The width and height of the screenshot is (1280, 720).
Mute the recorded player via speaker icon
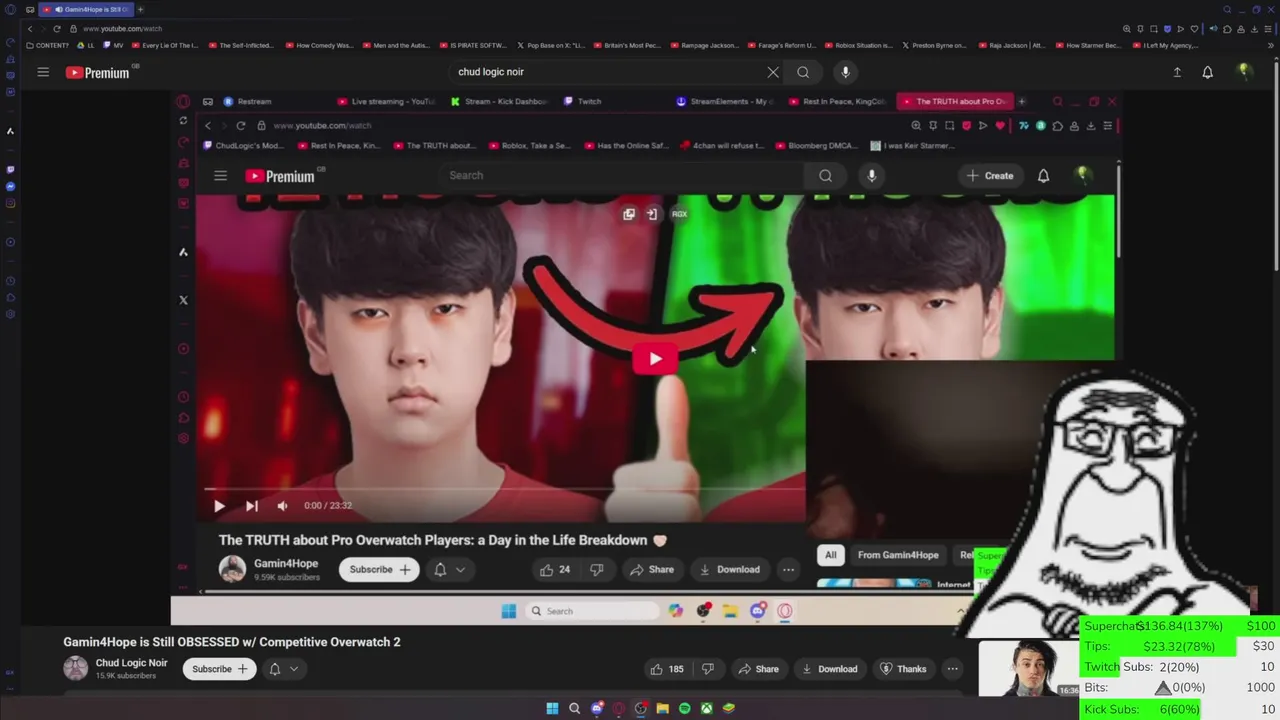tap(282, 506)
